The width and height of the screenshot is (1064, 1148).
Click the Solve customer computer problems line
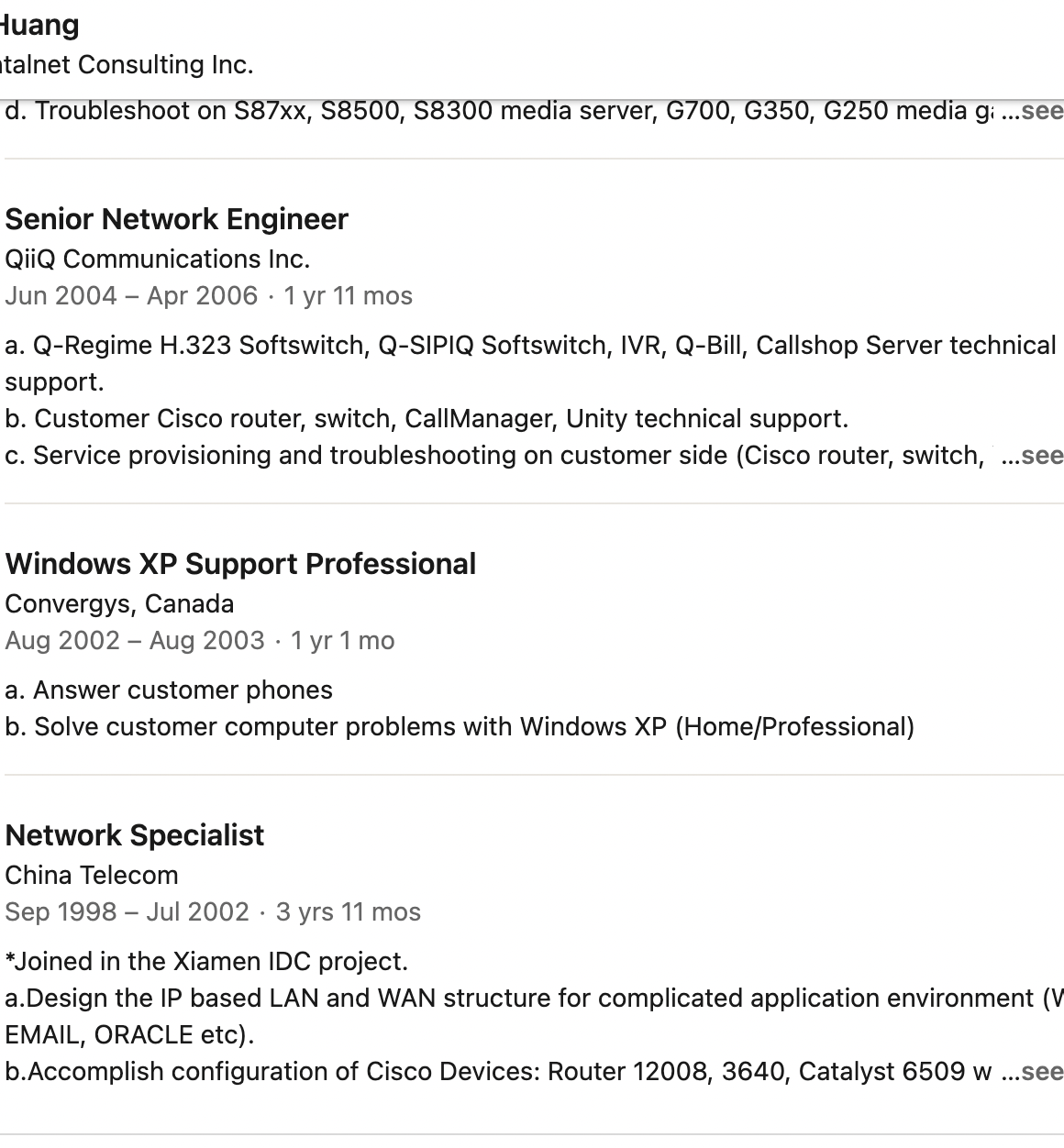tap(460, 727)
